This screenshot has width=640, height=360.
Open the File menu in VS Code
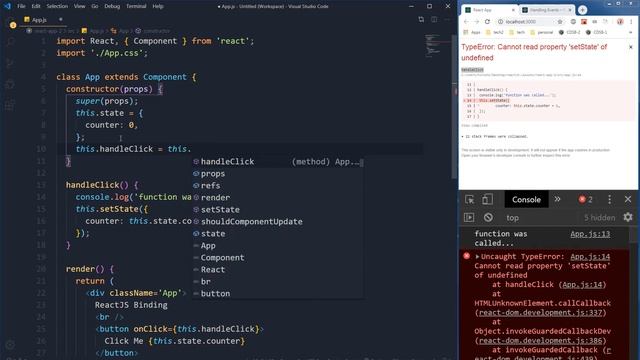coord(21,6)
